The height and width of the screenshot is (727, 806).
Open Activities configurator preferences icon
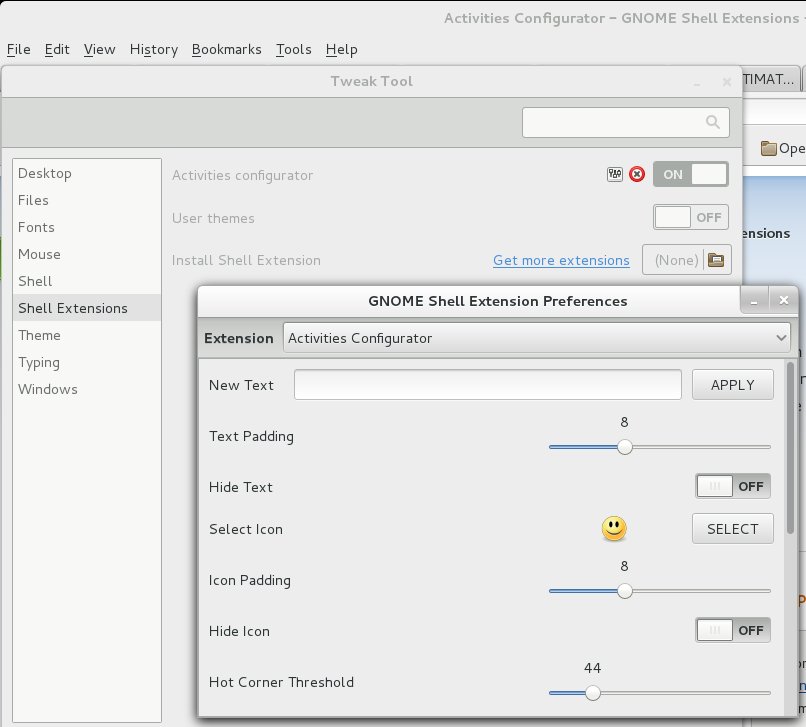pos(615,175)
